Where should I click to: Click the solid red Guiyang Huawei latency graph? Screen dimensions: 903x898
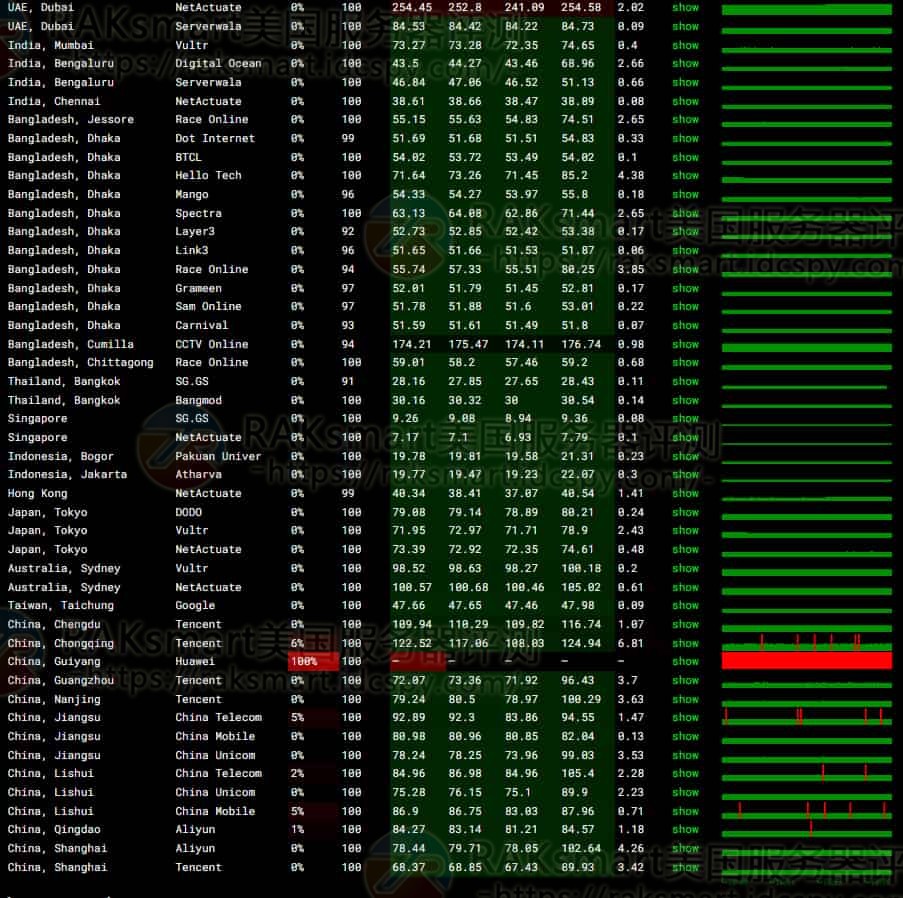[806, 661]
